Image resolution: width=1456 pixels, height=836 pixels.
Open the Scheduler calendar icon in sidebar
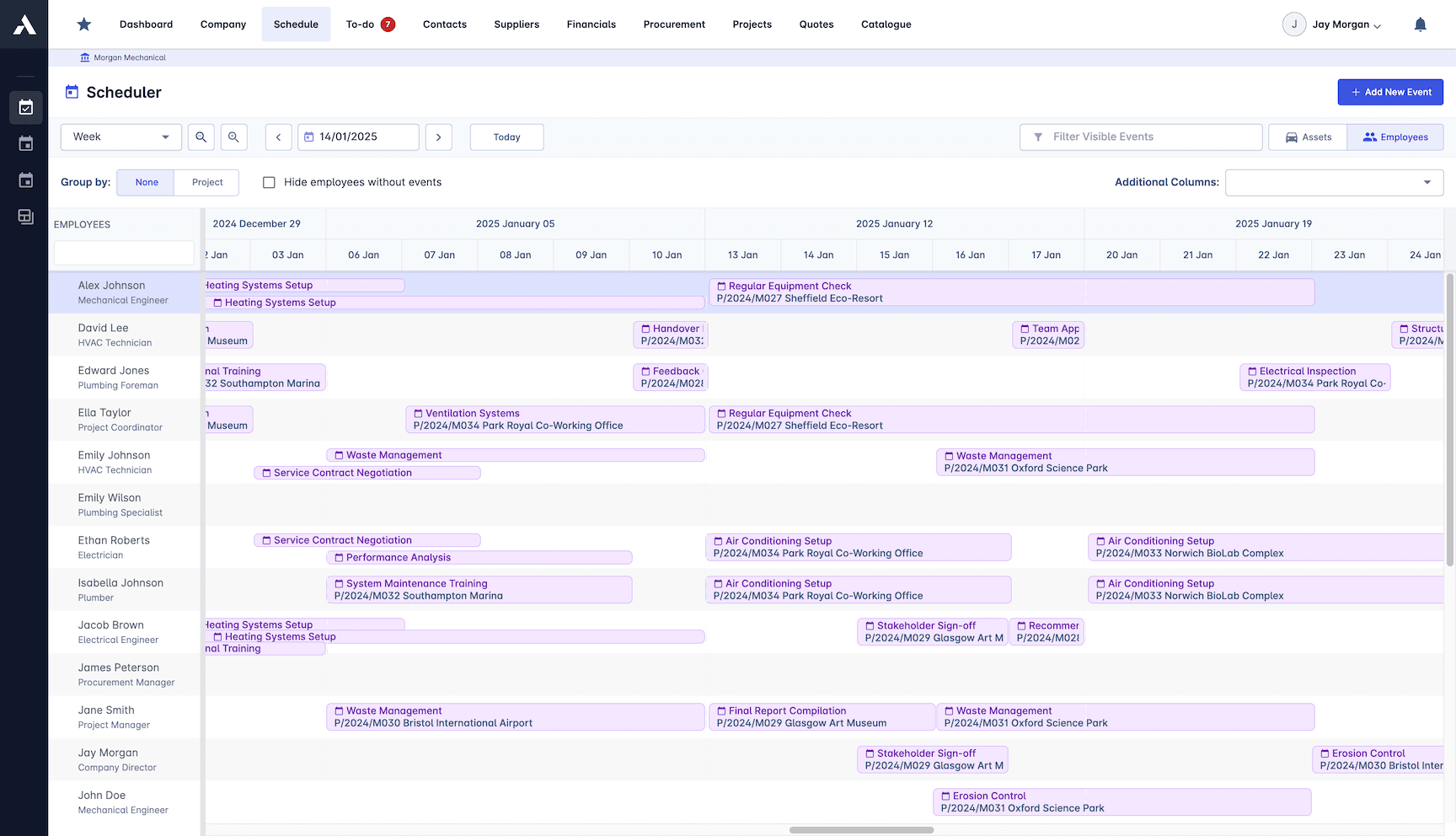(x=25, y=108)
